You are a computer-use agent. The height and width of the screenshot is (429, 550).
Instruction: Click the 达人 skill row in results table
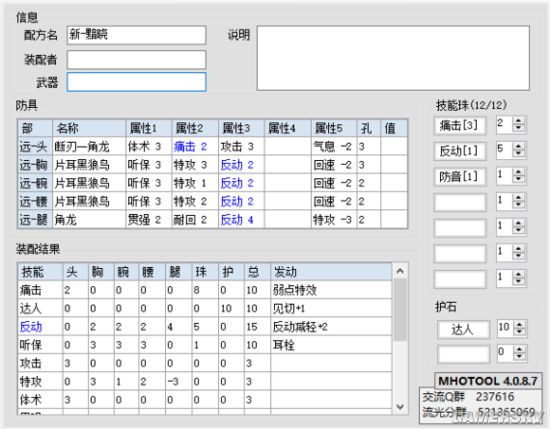tap(205, 308)
